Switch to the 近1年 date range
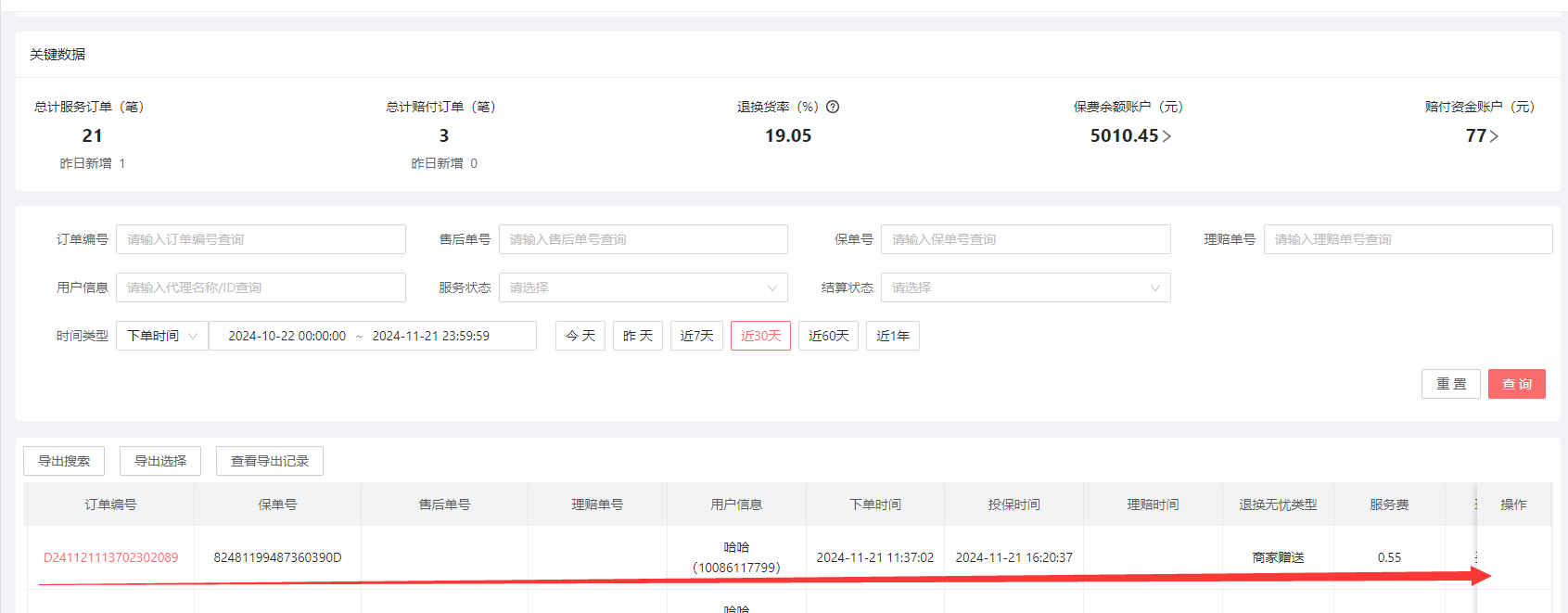Screen dimensions: 1568x613 pyautogui.click(x=893, y=336)
